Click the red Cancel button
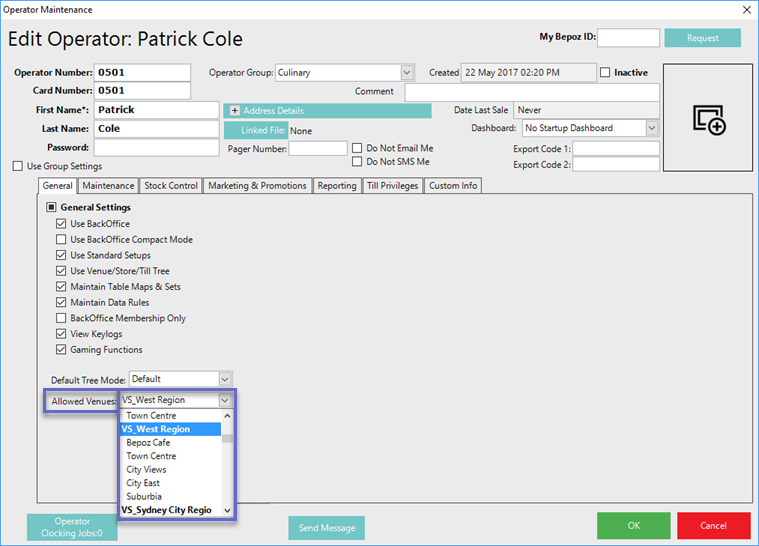 point(713,526)
